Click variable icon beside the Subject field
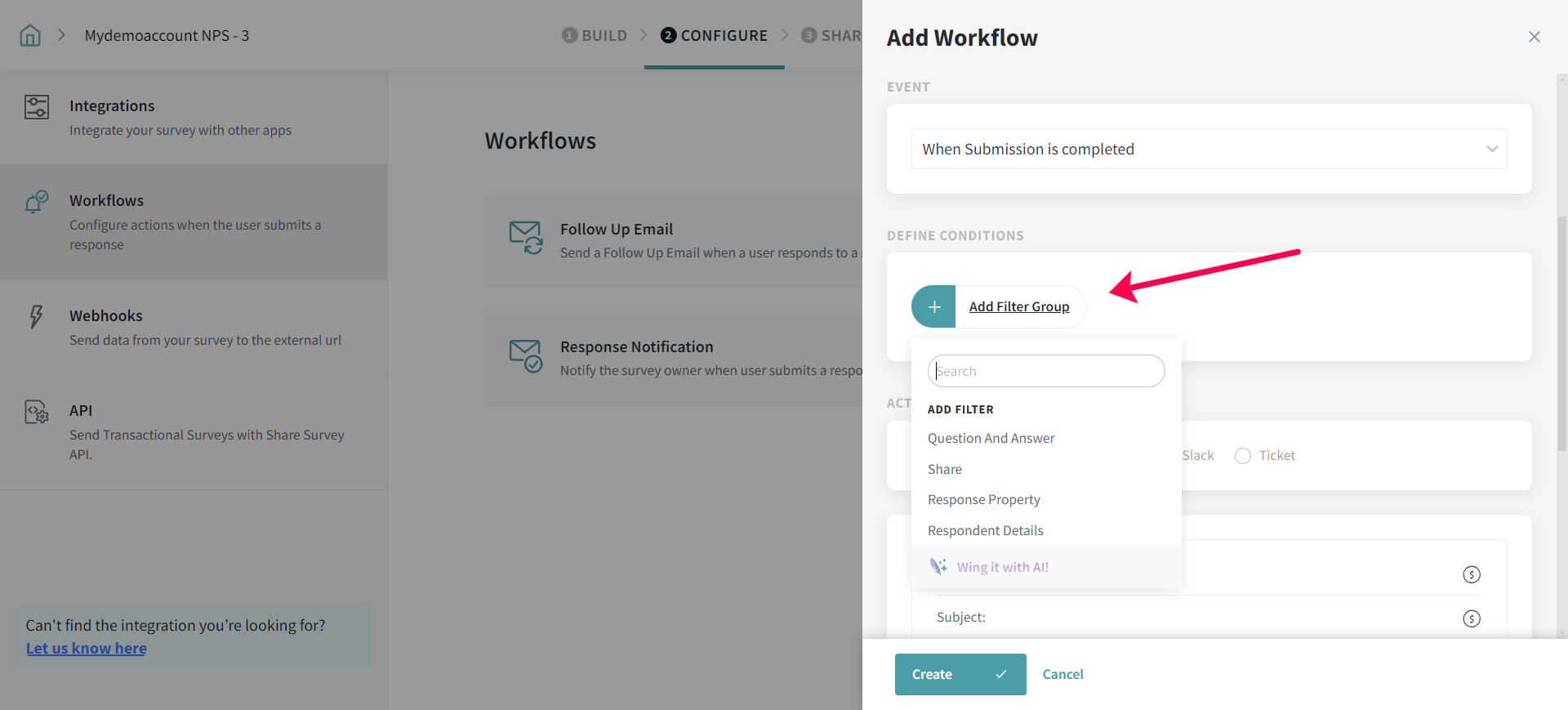Screen dimensions: 1568x710 [x=1471, y=618]
